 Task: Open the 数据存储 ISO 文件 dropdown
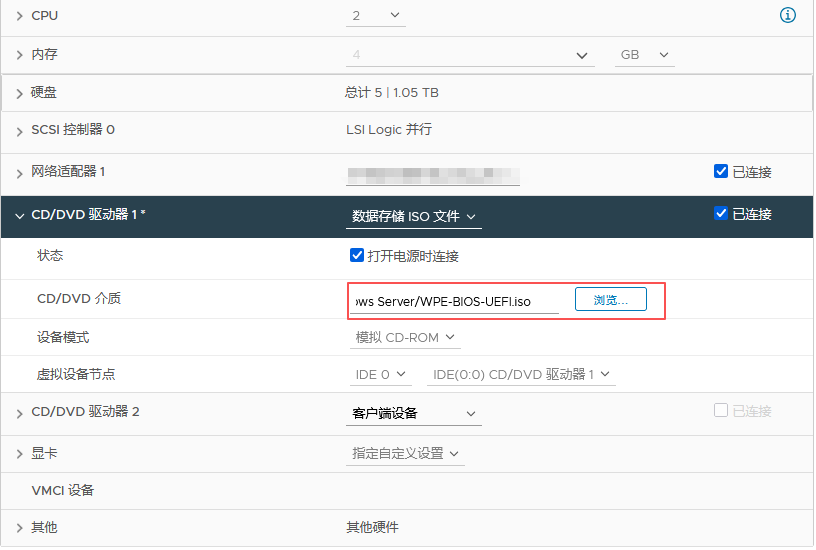[x=413, y=216]
